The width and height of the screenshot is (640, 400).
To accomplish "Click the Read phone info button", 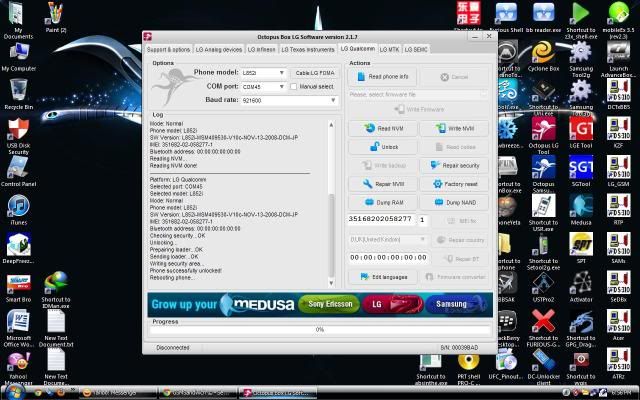I will 382,77.
